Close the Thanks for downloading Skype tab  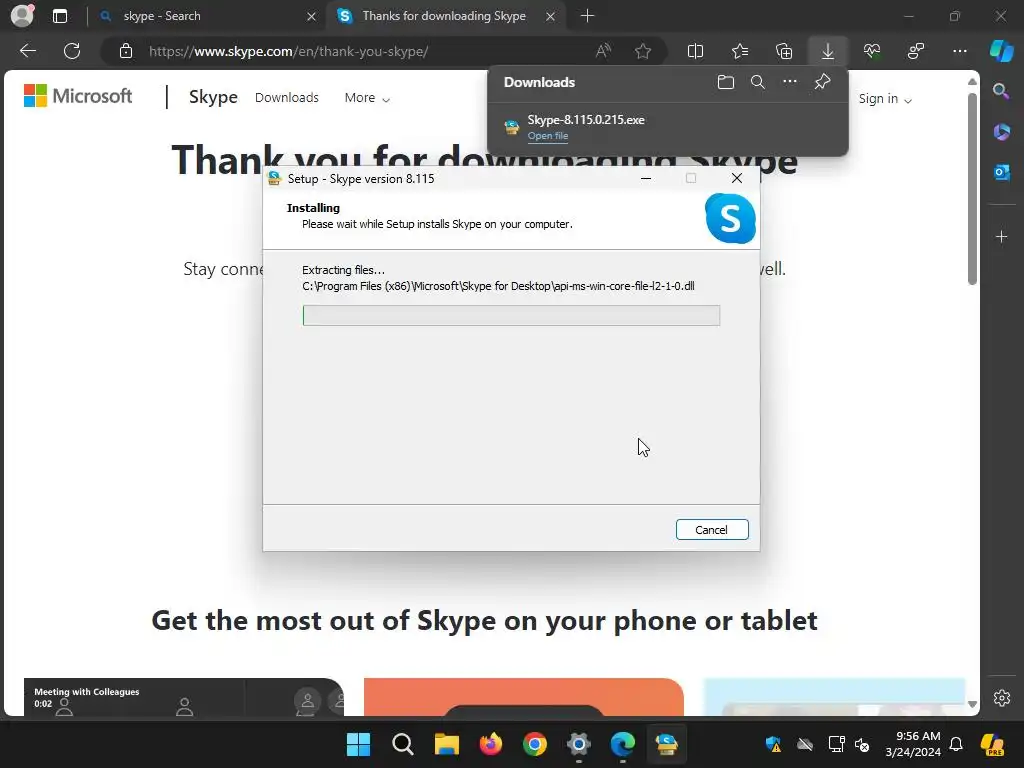[551, 16]
